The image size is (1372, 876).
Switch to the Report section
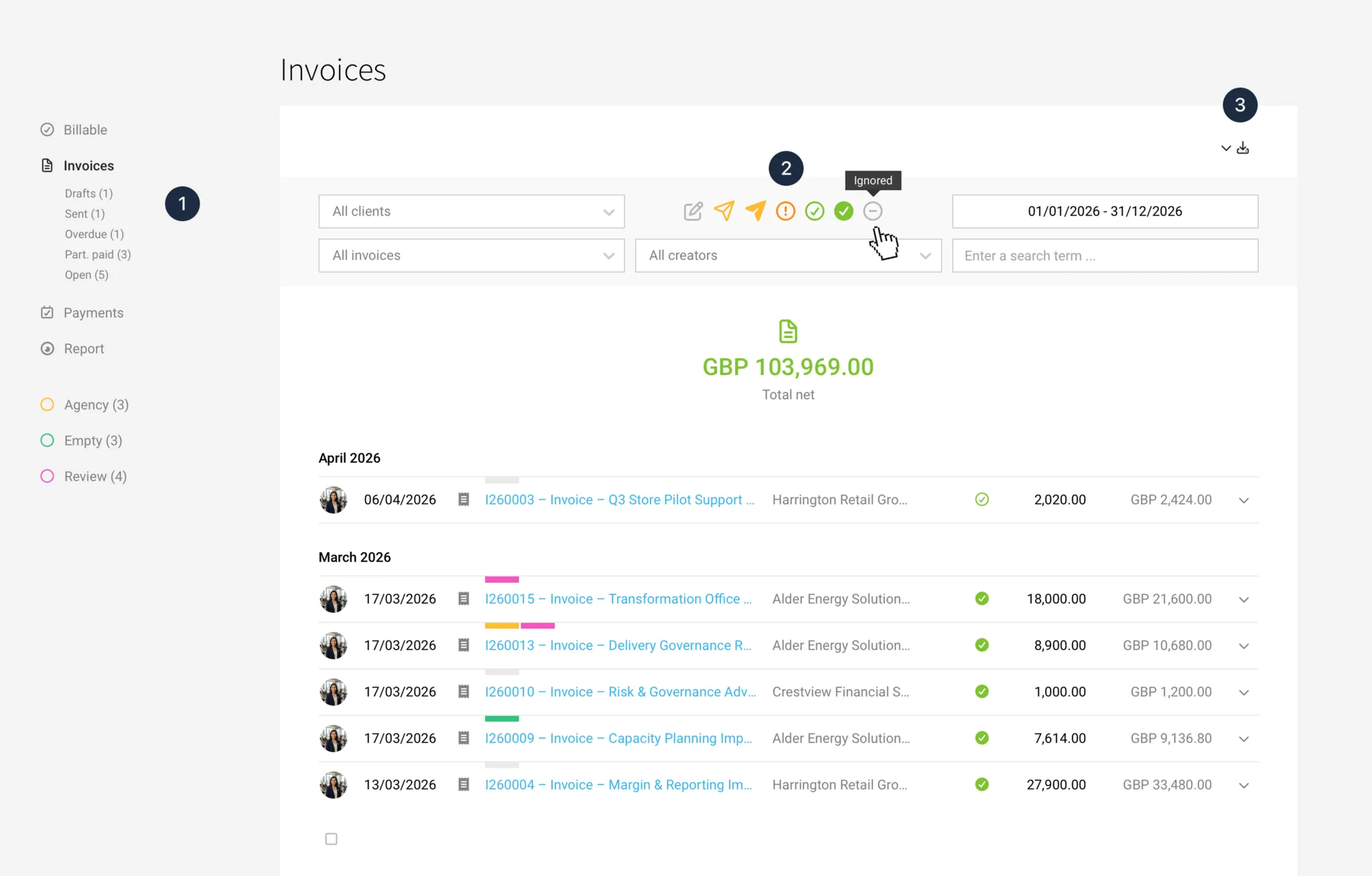click(x=84, y=348)
